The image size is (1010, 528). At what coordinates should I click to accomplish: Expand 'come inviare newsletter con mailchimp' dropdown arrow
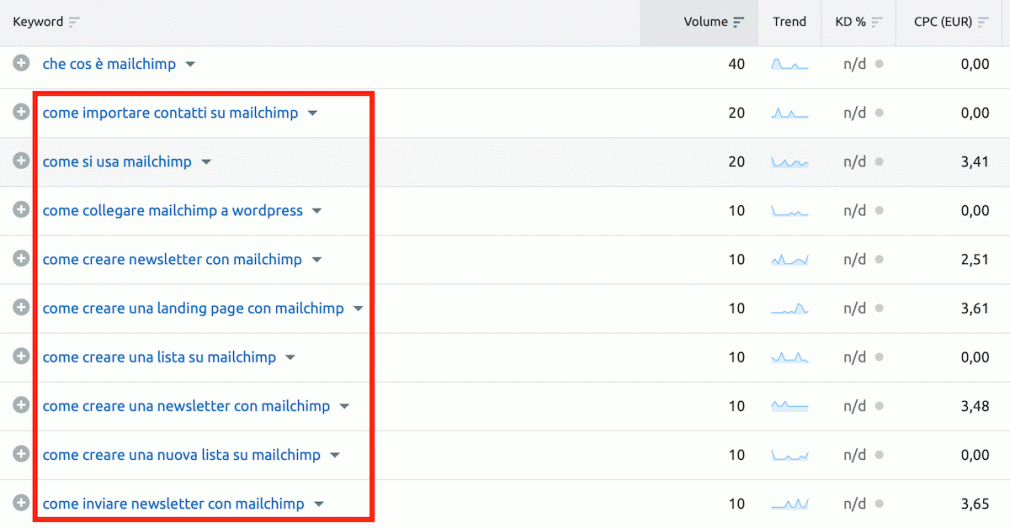point(319,504)
